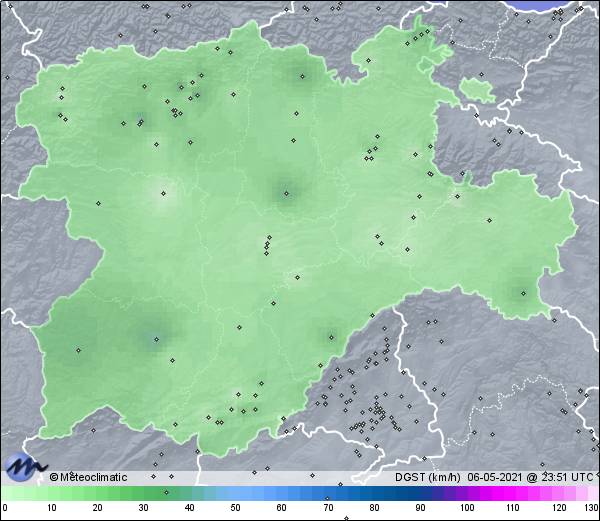Click the 10 value on the scale
This screenshot has height=521, width=600.
52,508
